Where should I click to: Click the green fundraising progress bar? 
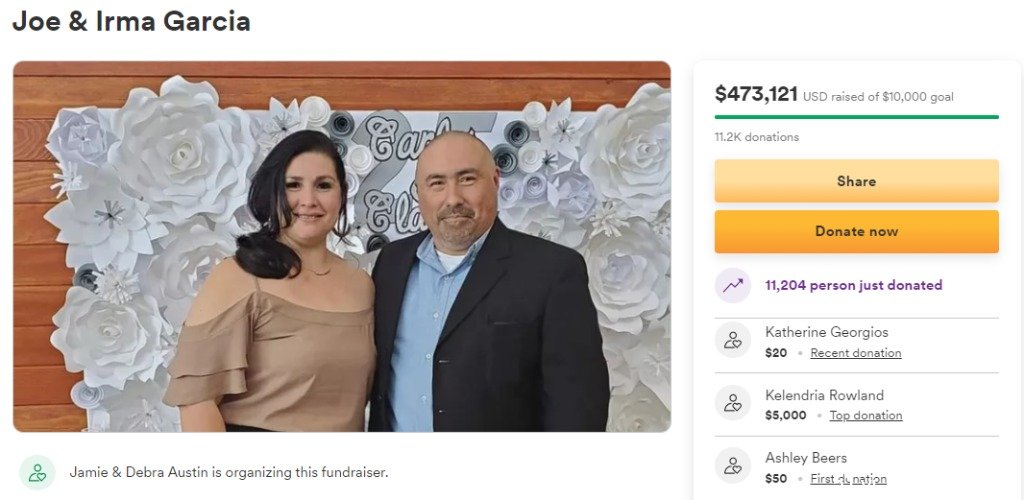(x=856, y=117)
